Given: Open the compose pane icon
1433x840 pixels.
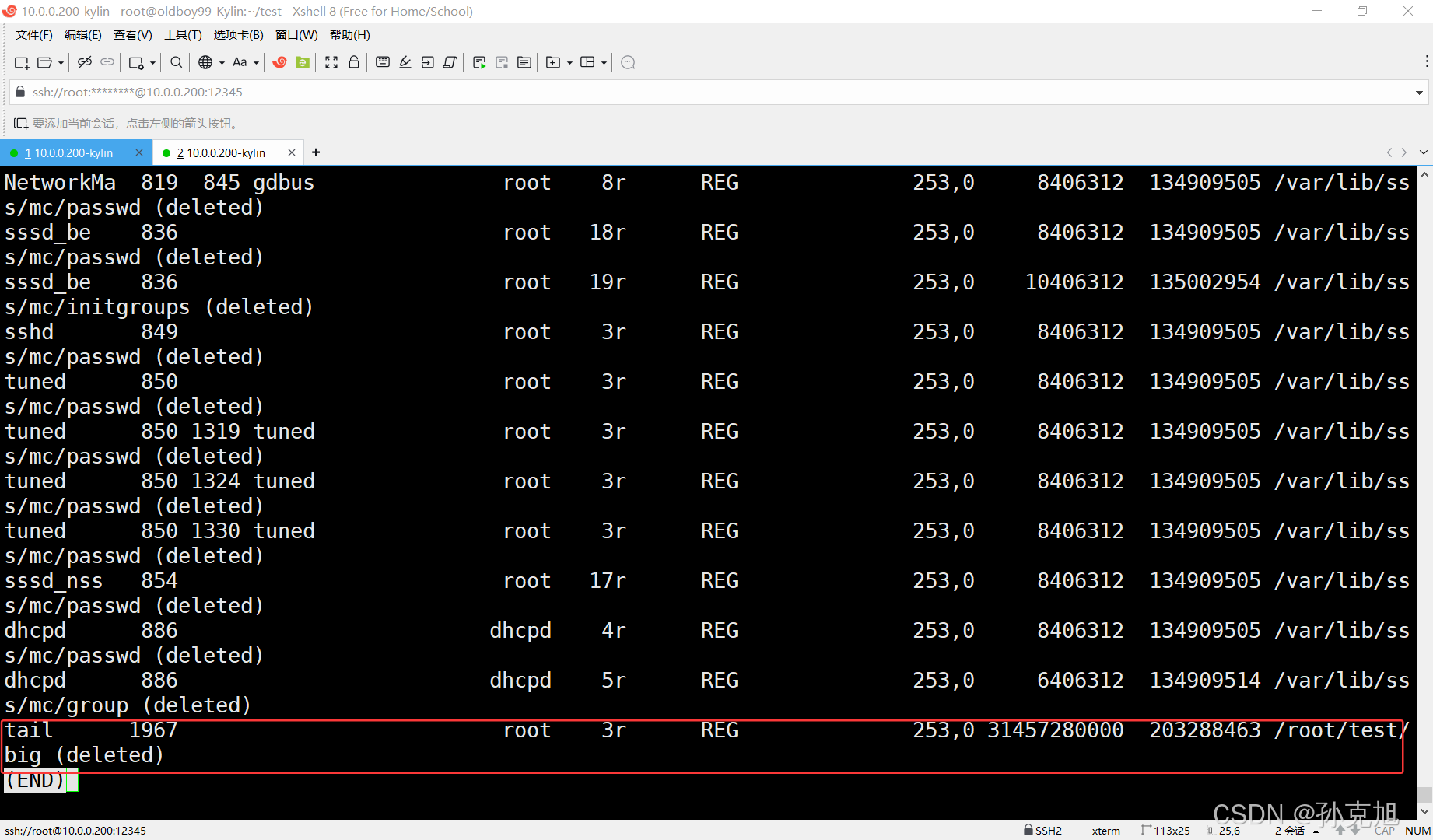Looking at the screenshot, I should point(524,62).
